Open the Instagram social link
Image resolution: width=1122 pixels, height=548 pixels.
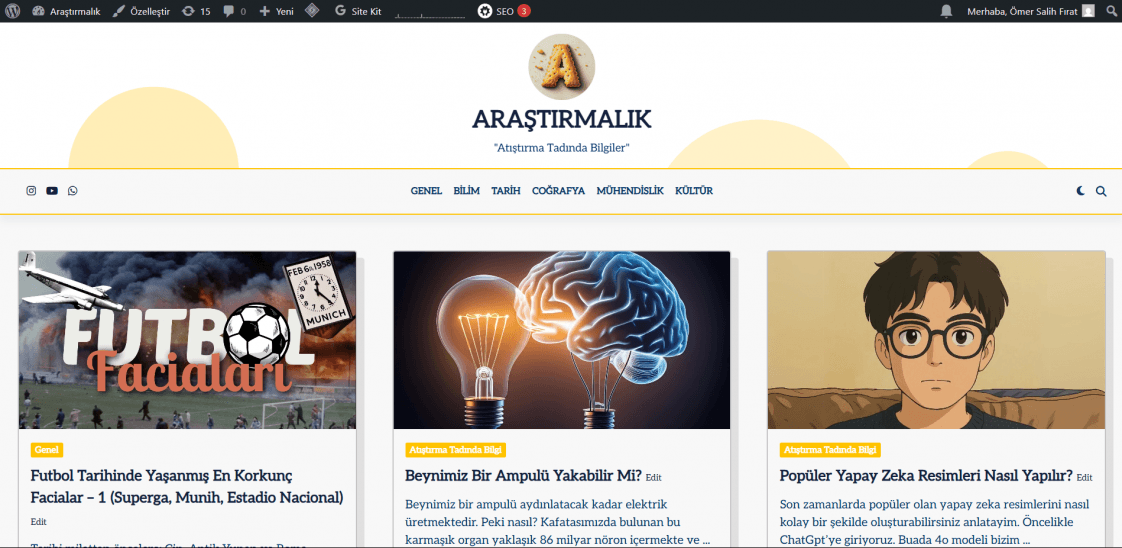(x=31, y=191)
